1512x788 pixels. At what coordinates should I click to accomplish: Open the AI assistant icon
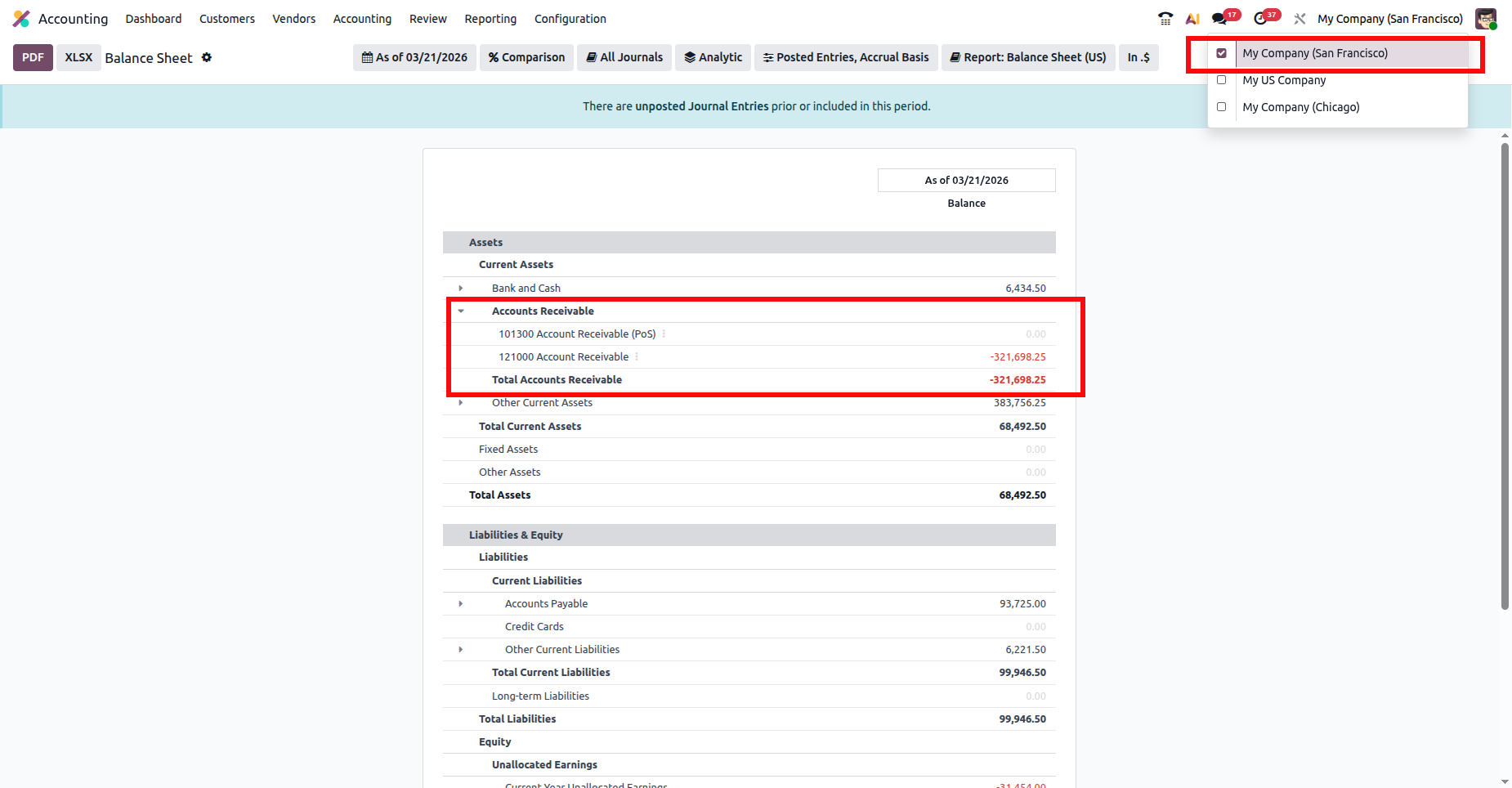click(1192, 19)
